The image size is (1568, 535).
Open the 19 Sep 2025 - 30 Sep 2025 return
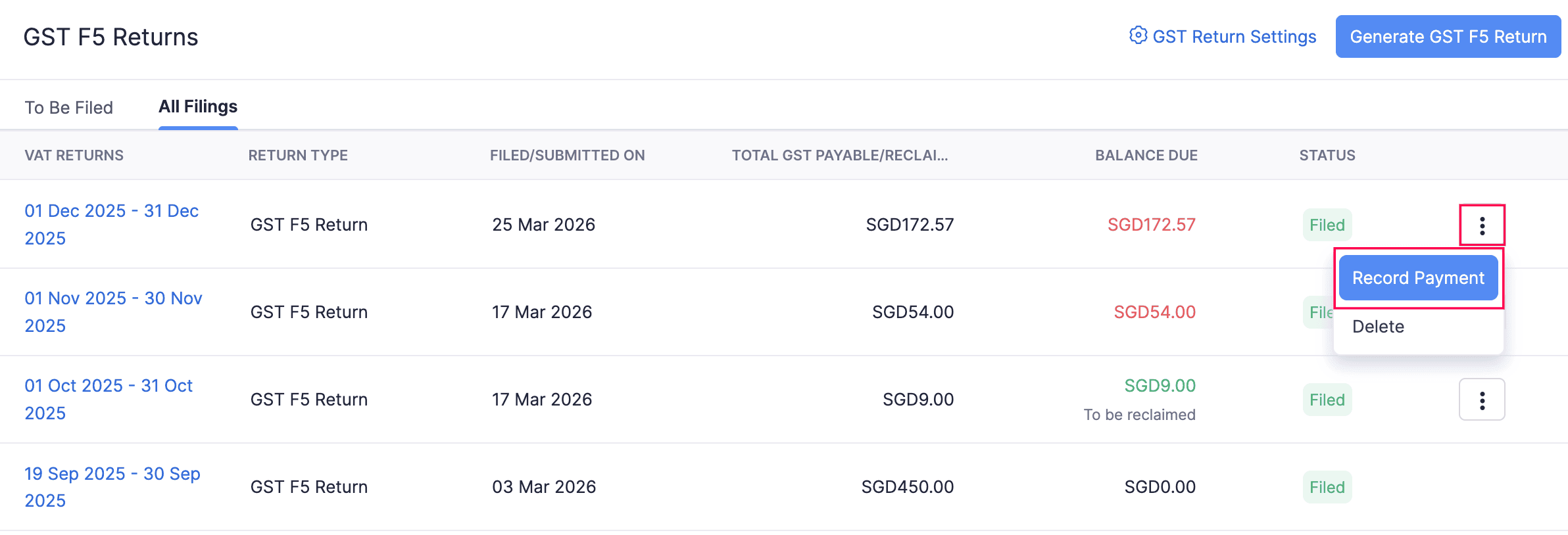(x=112, y=486)
